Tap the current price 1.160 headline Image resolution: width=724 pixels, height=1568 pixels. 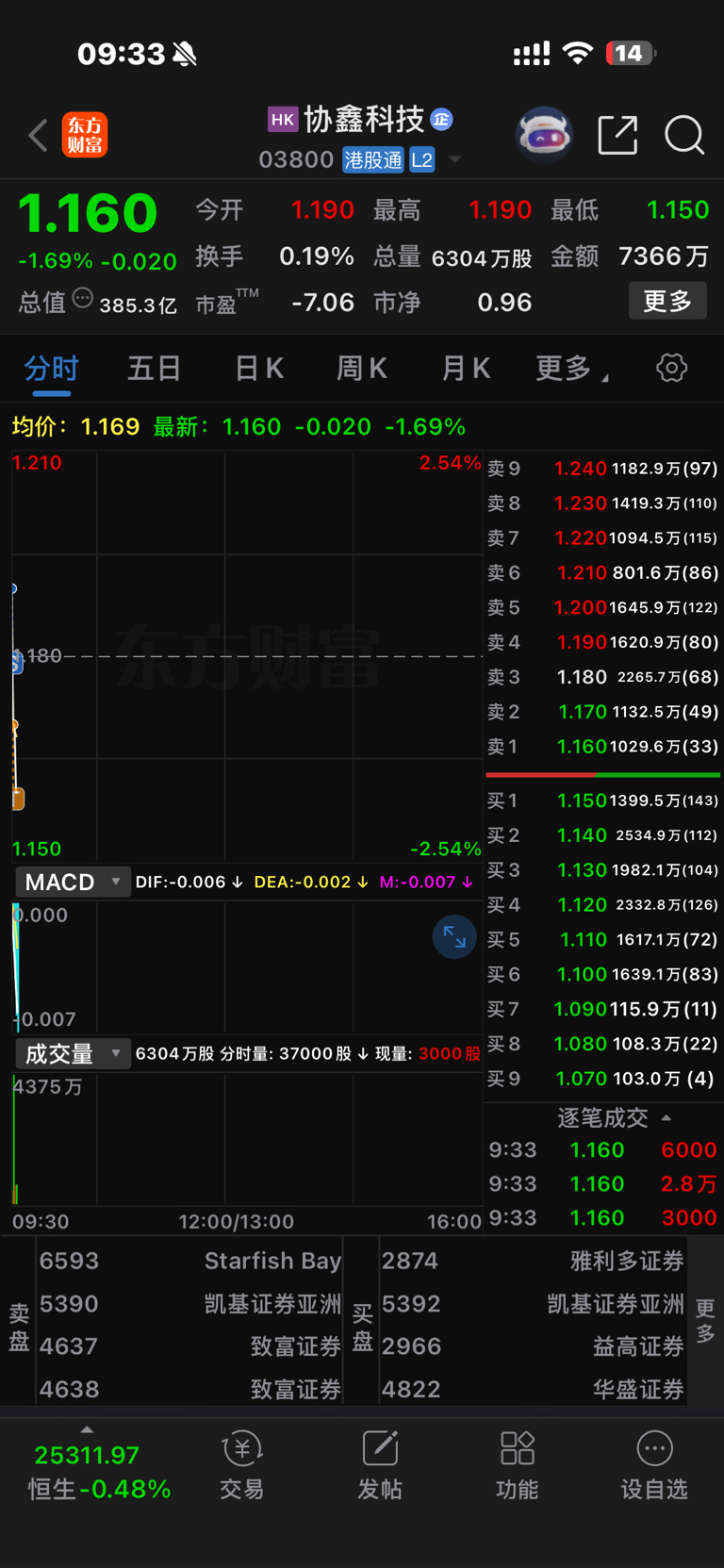click(x=88, y=213)
